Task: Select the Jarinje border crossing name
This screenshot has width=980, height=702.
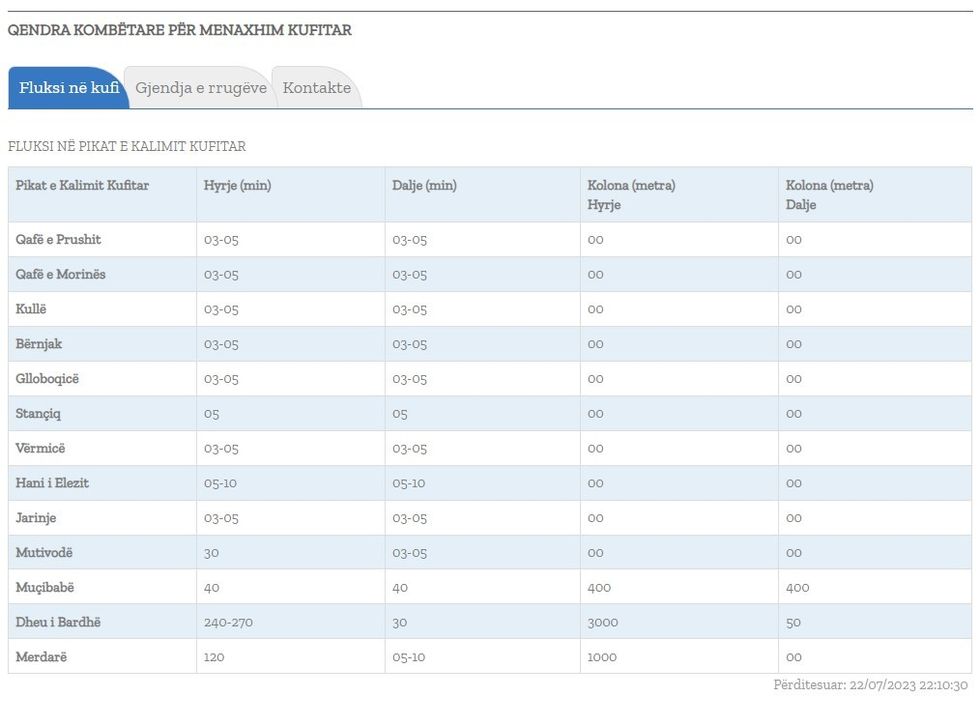Action: [x=38, y=518]
